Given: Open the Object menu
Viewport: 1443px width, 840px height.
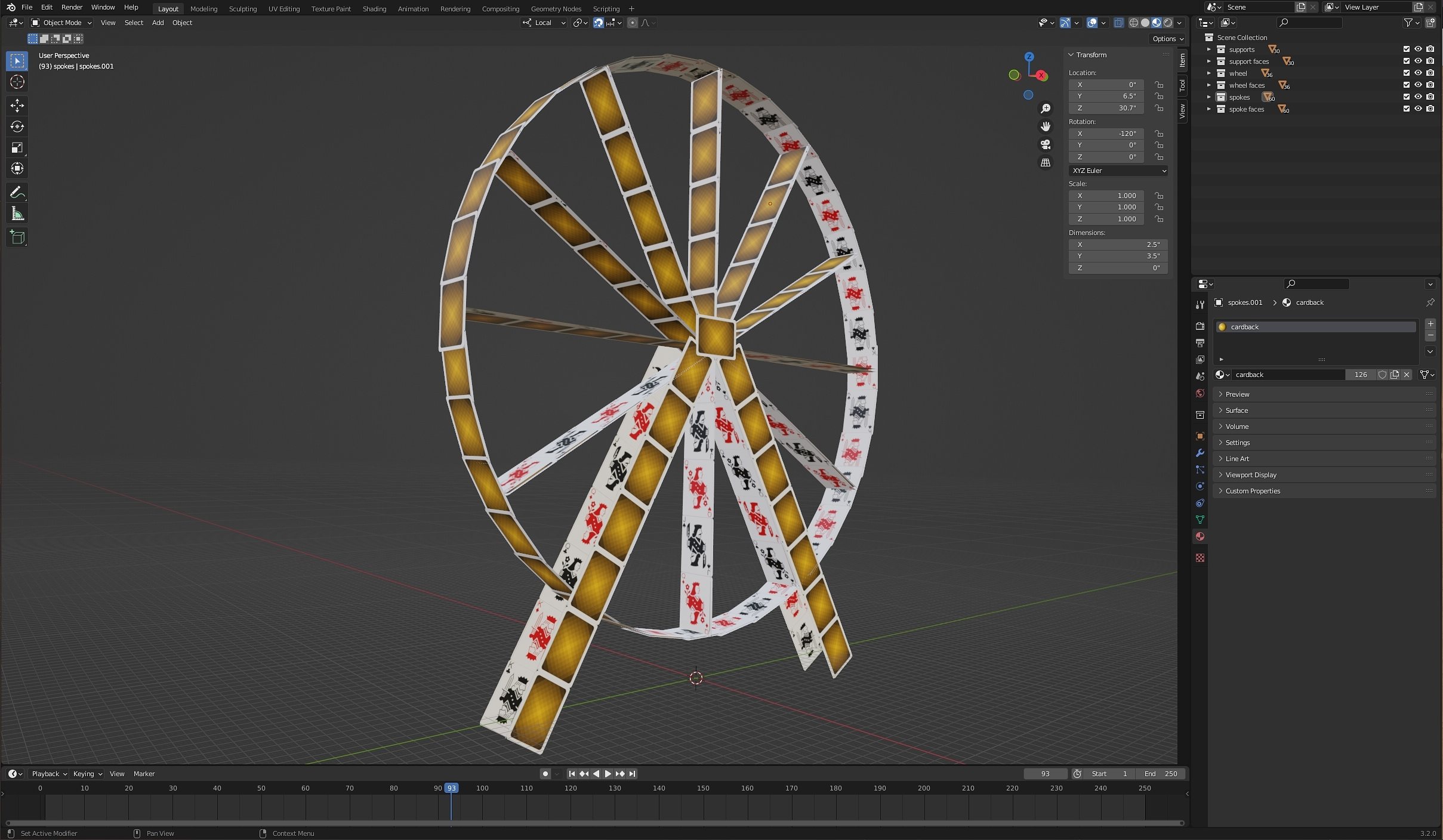Looking at the screenshot, I should pyautogui.click(x=182, y=23).
